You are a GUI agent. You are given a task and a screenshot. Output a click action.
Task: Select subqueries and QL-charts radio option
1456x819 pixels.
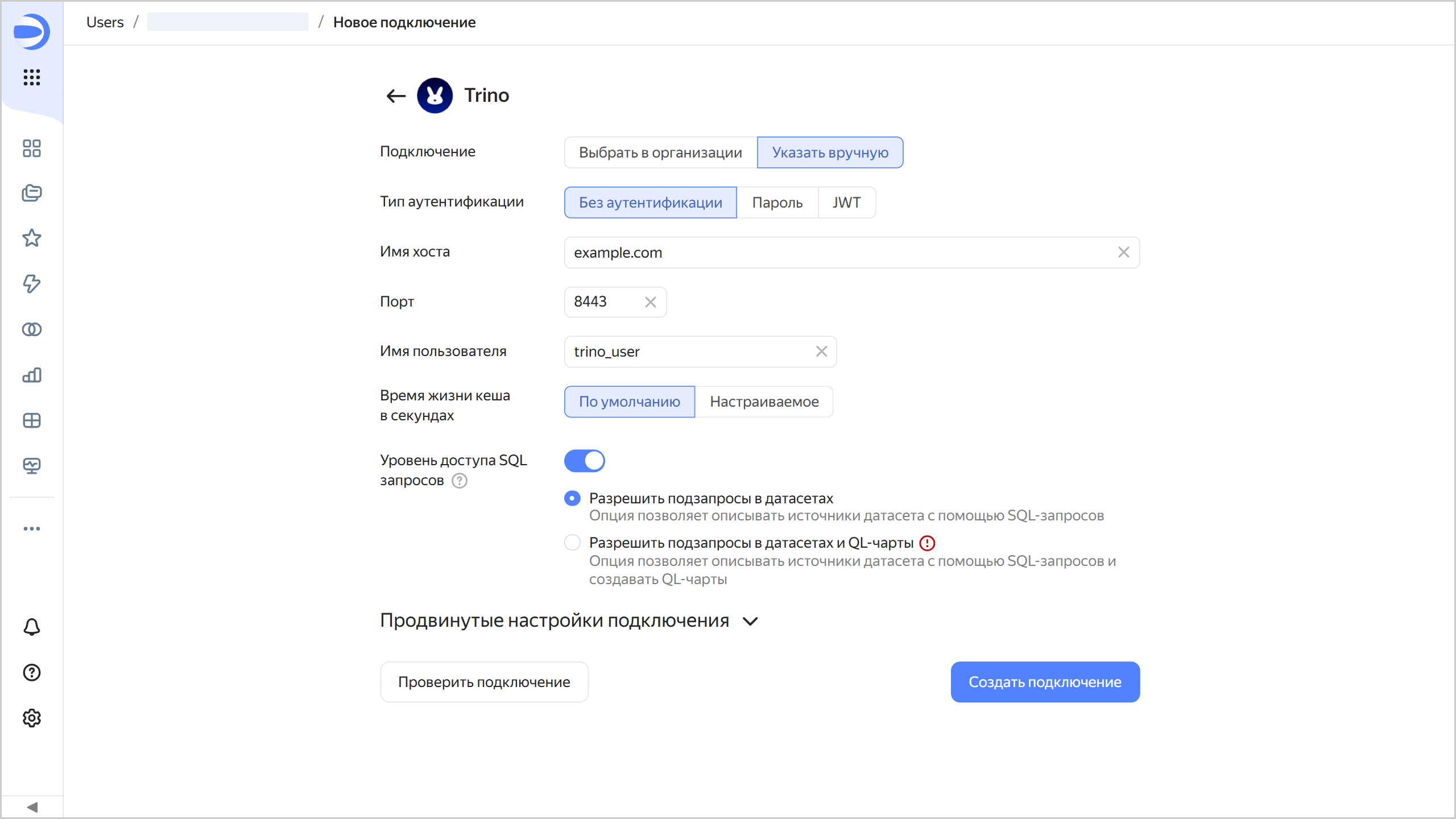[572, 543]
